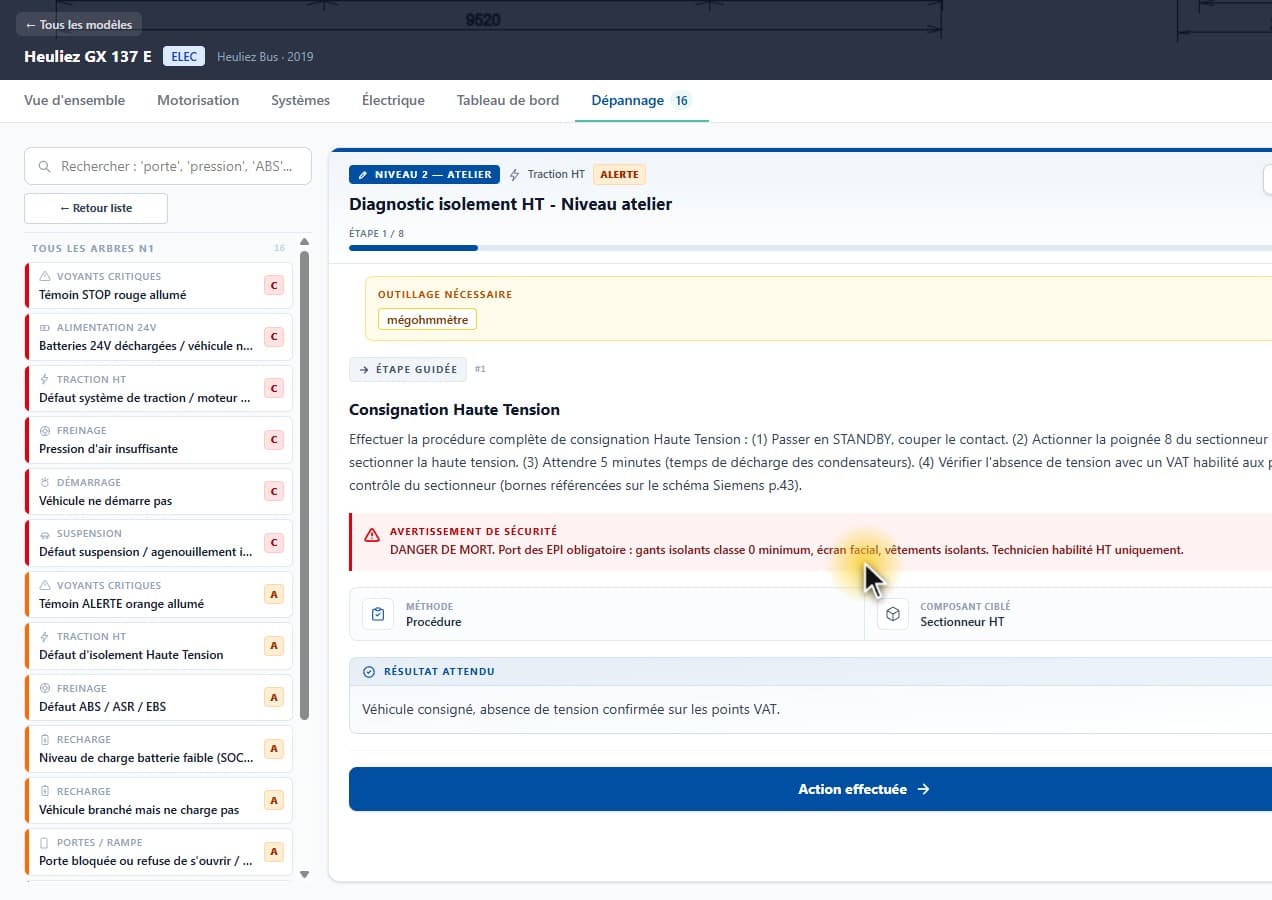
Task: Click the Retour liste button
Action: tap(96, 208)
